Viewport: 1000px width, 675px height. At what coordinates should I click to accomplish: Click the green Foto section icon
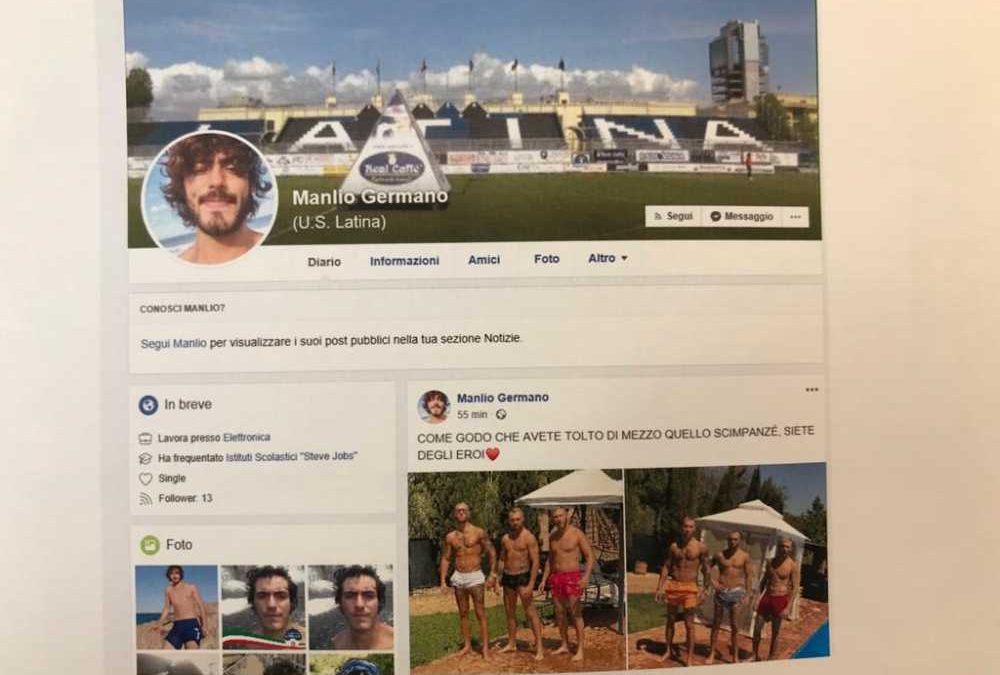pyautogui.click(x=150, y=545)
